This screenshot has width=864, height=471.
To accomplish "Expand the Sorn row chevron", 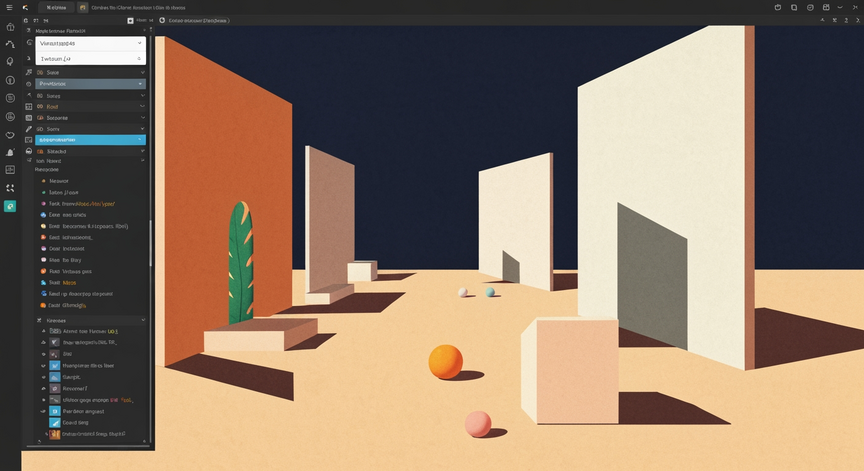I will 143,129.
